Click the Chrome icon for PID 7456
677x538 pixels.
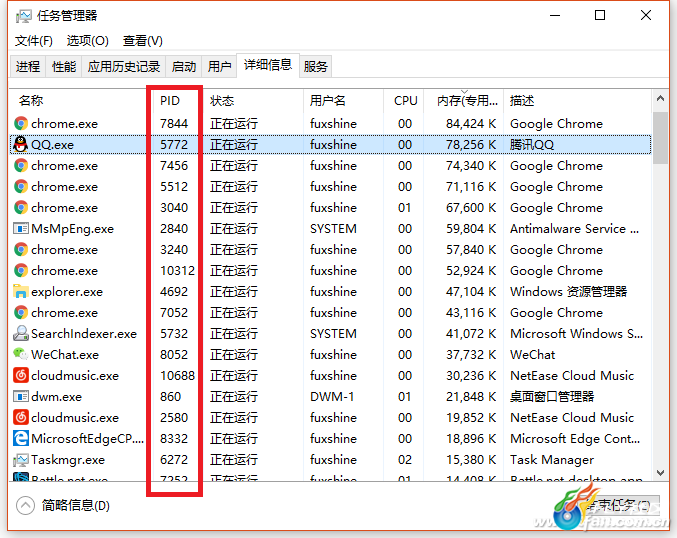pyautogui.click(x=21, y=165)
